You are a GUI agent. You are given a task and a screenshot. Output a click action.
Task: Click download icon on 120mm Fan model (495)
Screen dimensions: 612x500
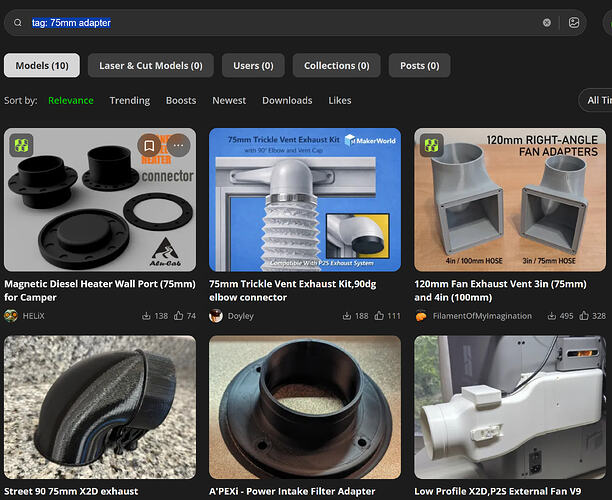tap(552, 316)
